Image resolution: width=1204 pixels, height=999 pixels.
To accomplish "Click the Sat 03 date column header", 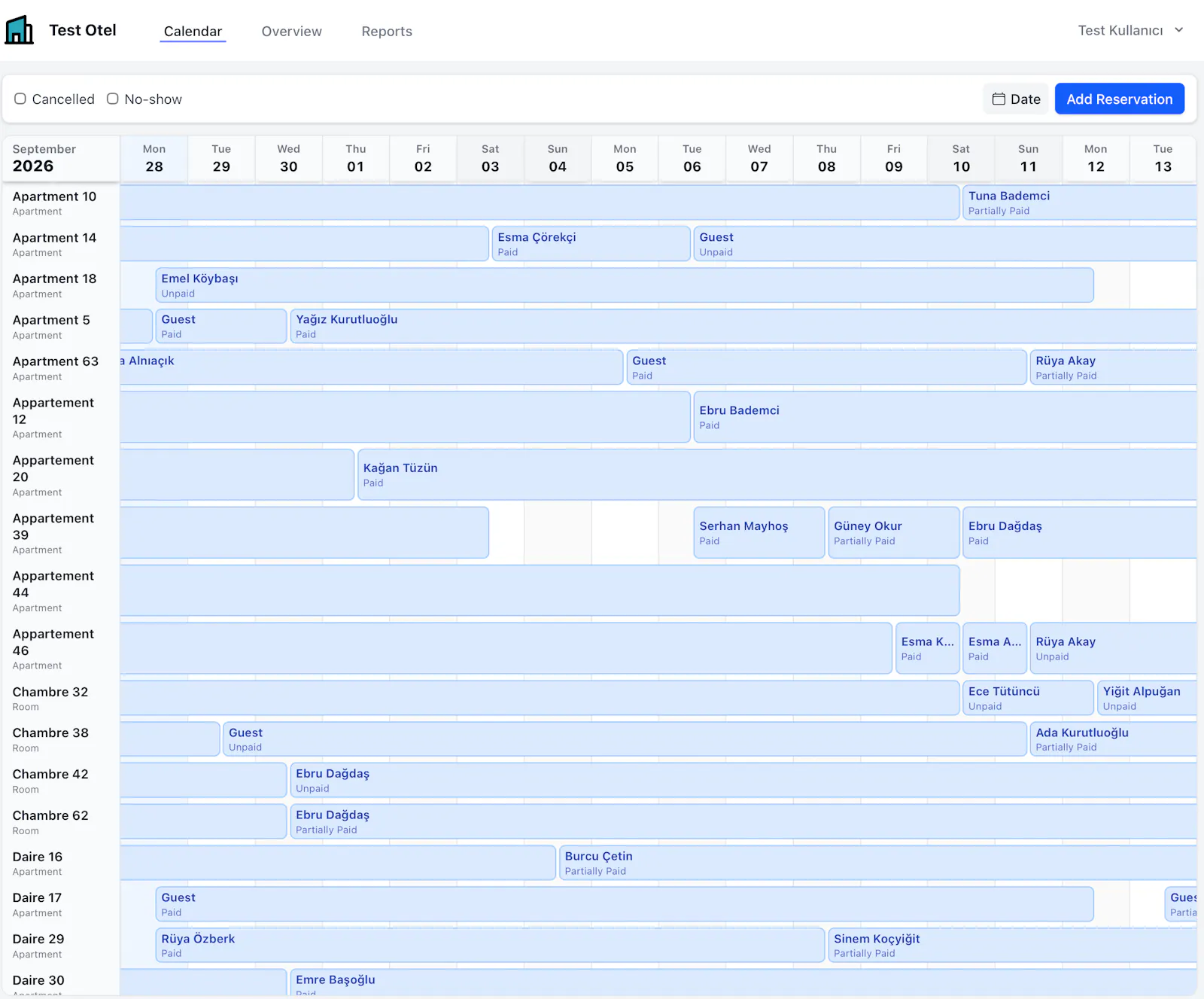I will [x=491, y=159].
